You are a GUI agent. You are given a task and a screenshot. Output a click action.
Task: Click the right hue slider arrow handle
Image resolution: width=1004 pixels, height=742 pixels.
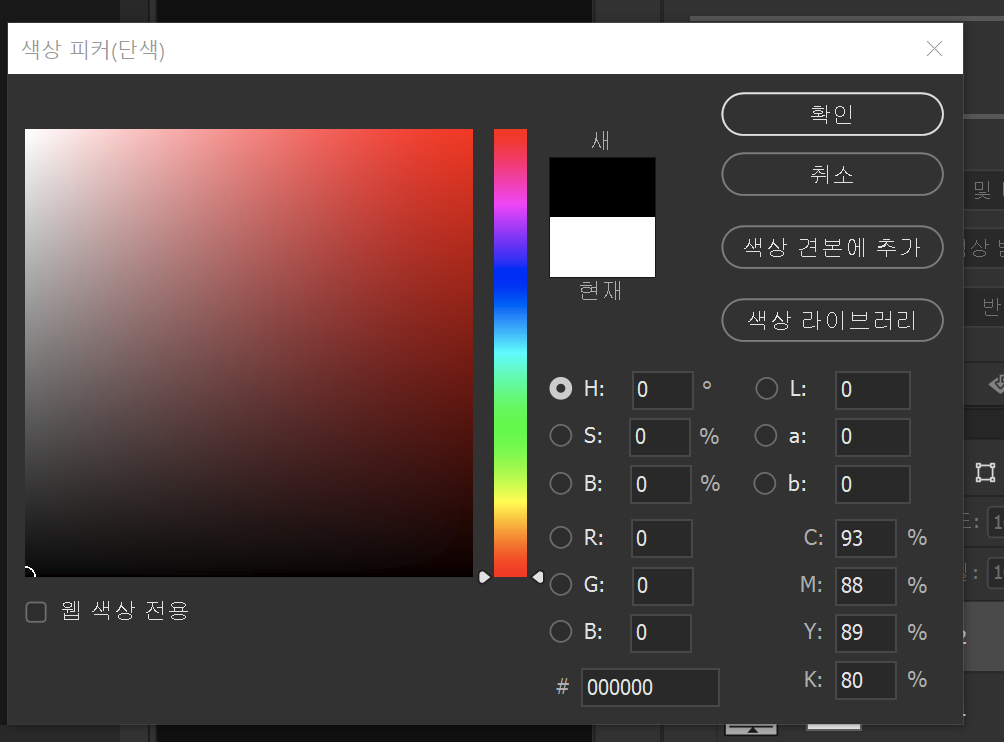pyautogui.click(x=538, y=577)
